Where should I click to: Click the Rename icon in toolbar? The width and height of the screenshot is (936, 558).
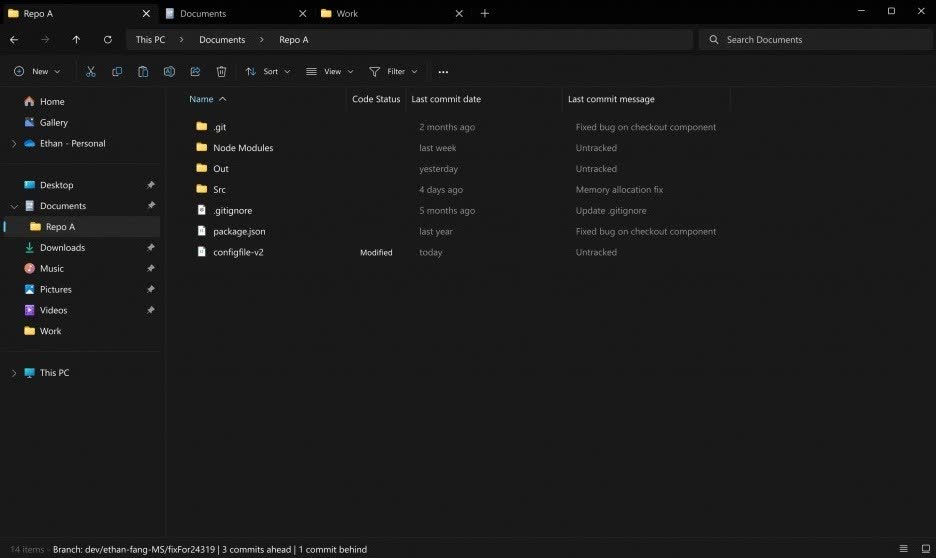point(169,72)
